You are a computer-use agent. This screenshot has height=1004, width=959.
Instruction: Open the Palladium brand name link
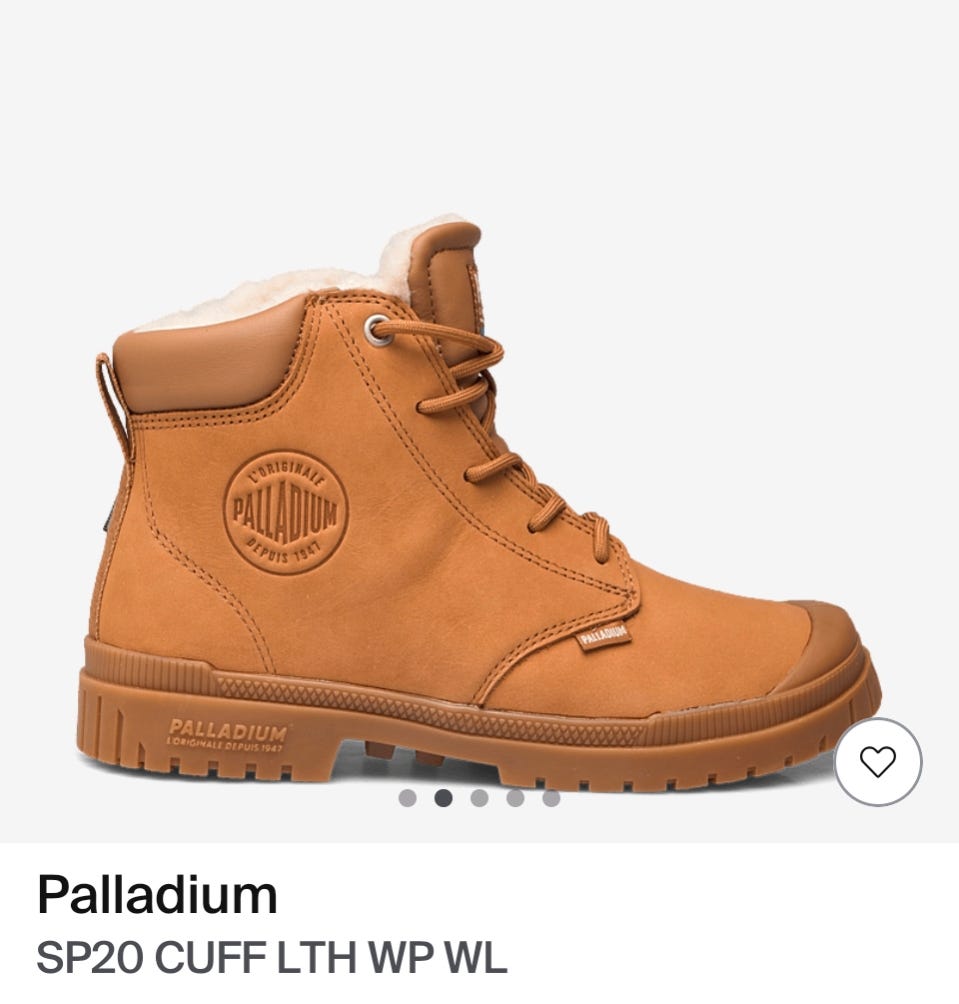[x=157, y=895]
